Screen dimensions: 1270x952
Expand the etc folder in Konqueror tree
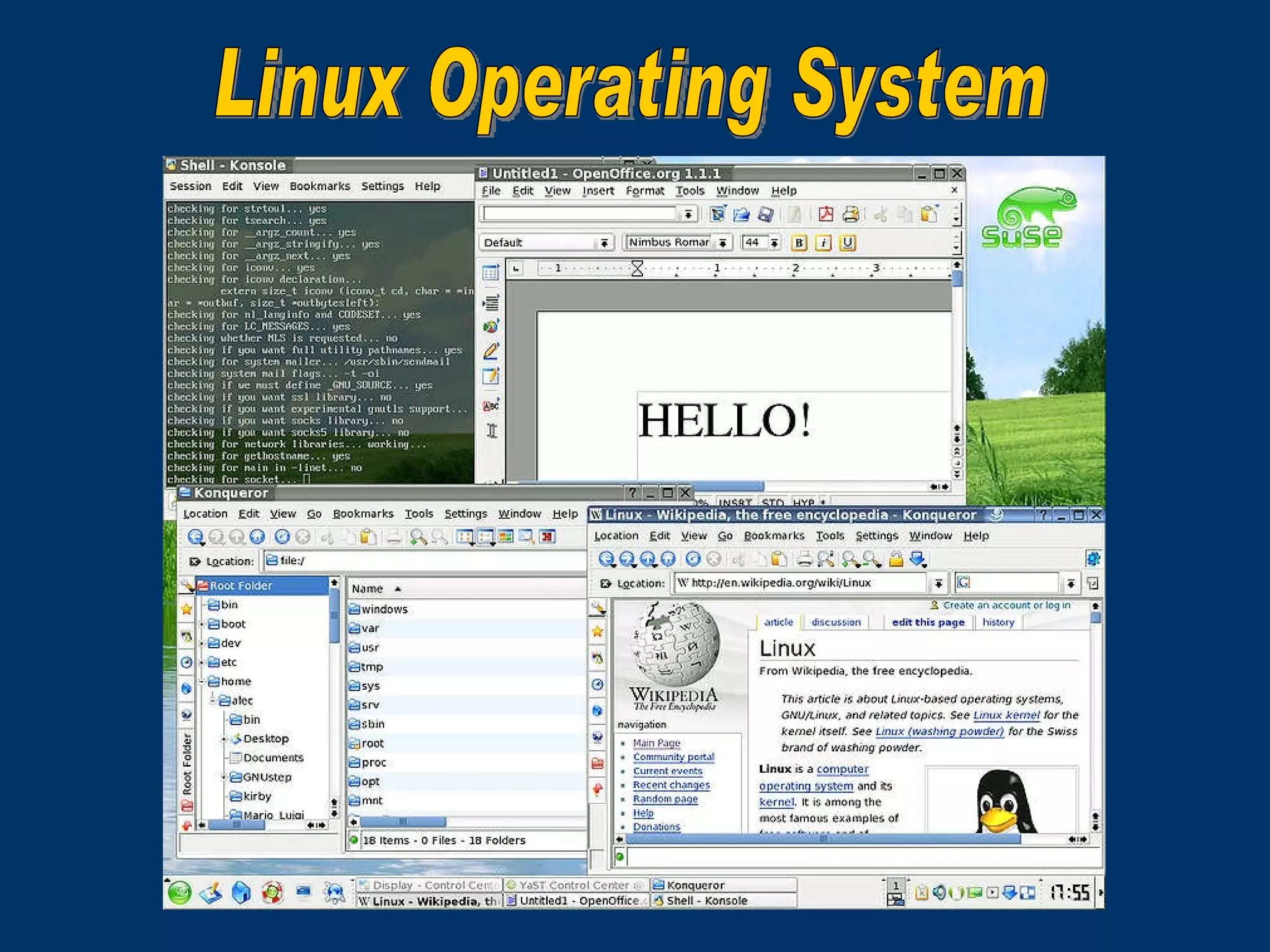[x=202, y=663]
